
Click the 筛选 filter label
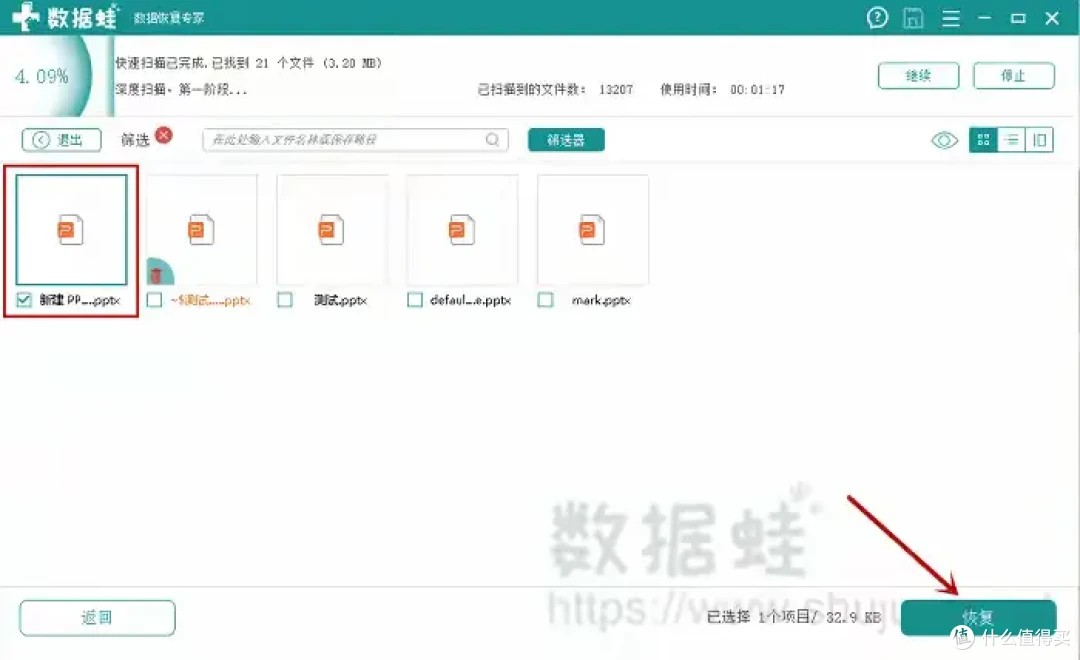pyautogui.click(x=135, y=140)
